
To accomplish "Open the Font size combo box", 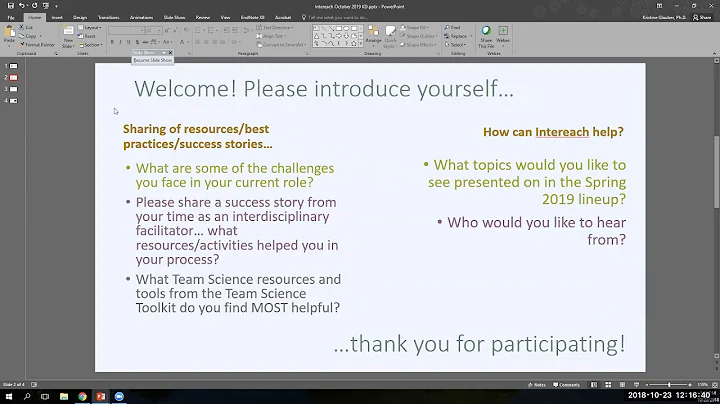I will (153, 30).
